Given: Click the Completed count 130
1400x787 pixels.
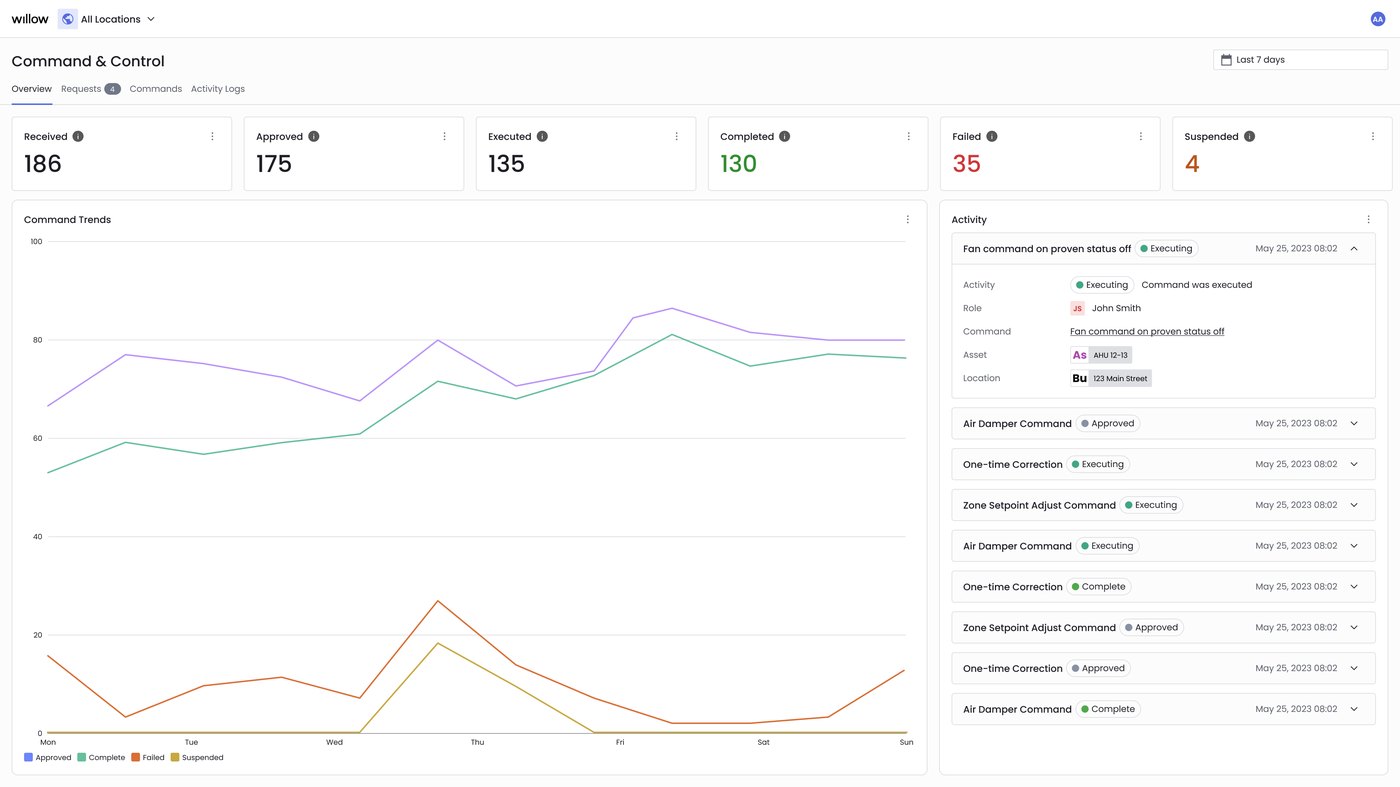Looking at the screenshot, I should point(739,164).
